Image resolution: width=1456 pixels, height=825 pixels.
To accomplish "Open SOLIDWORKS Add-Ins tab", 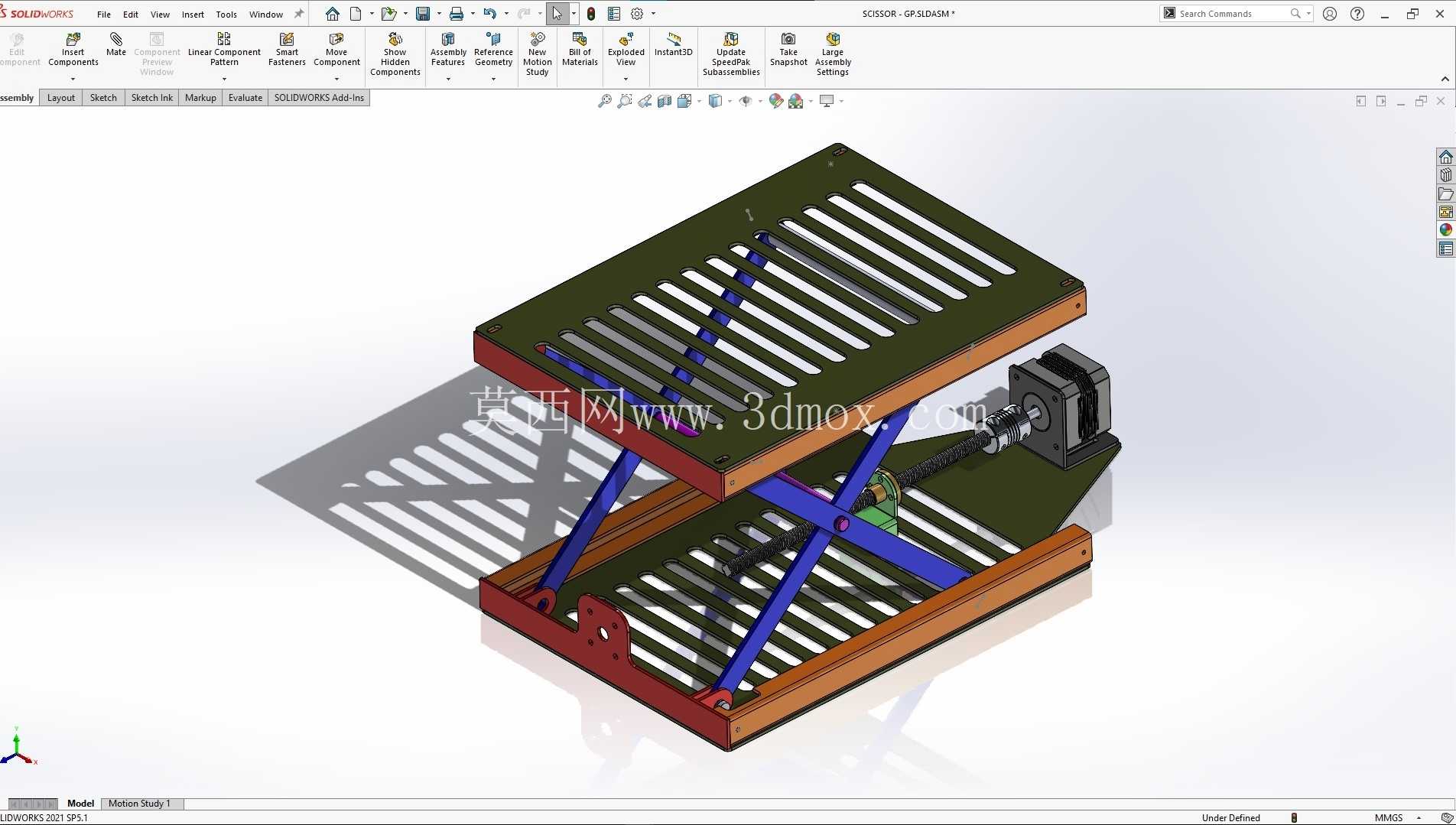I will (319, 98).
